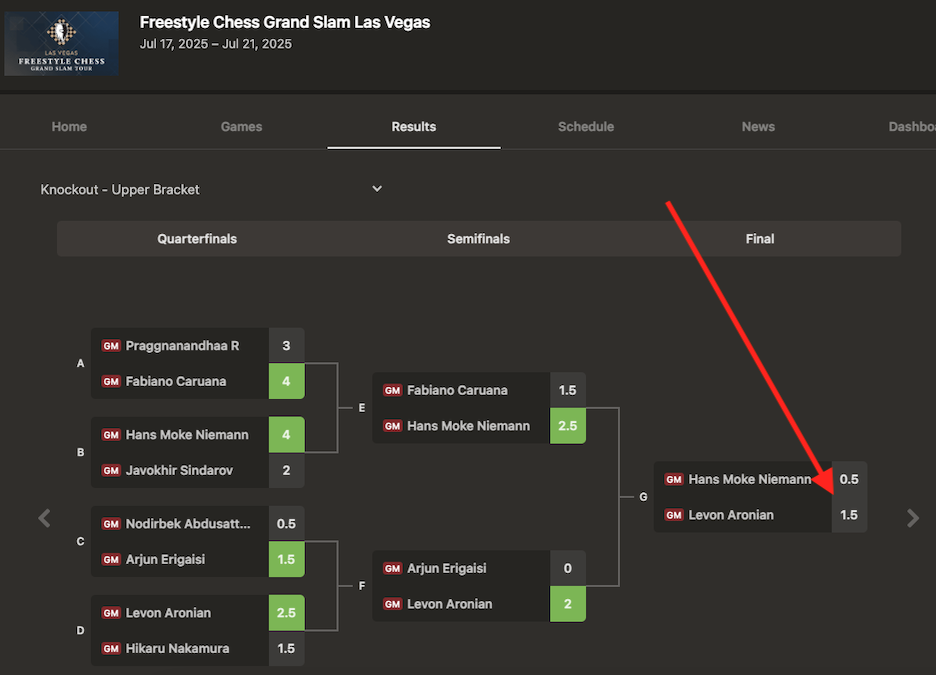Click Erigaisi's quarterfinal score of 1.5

pos(287,559)
